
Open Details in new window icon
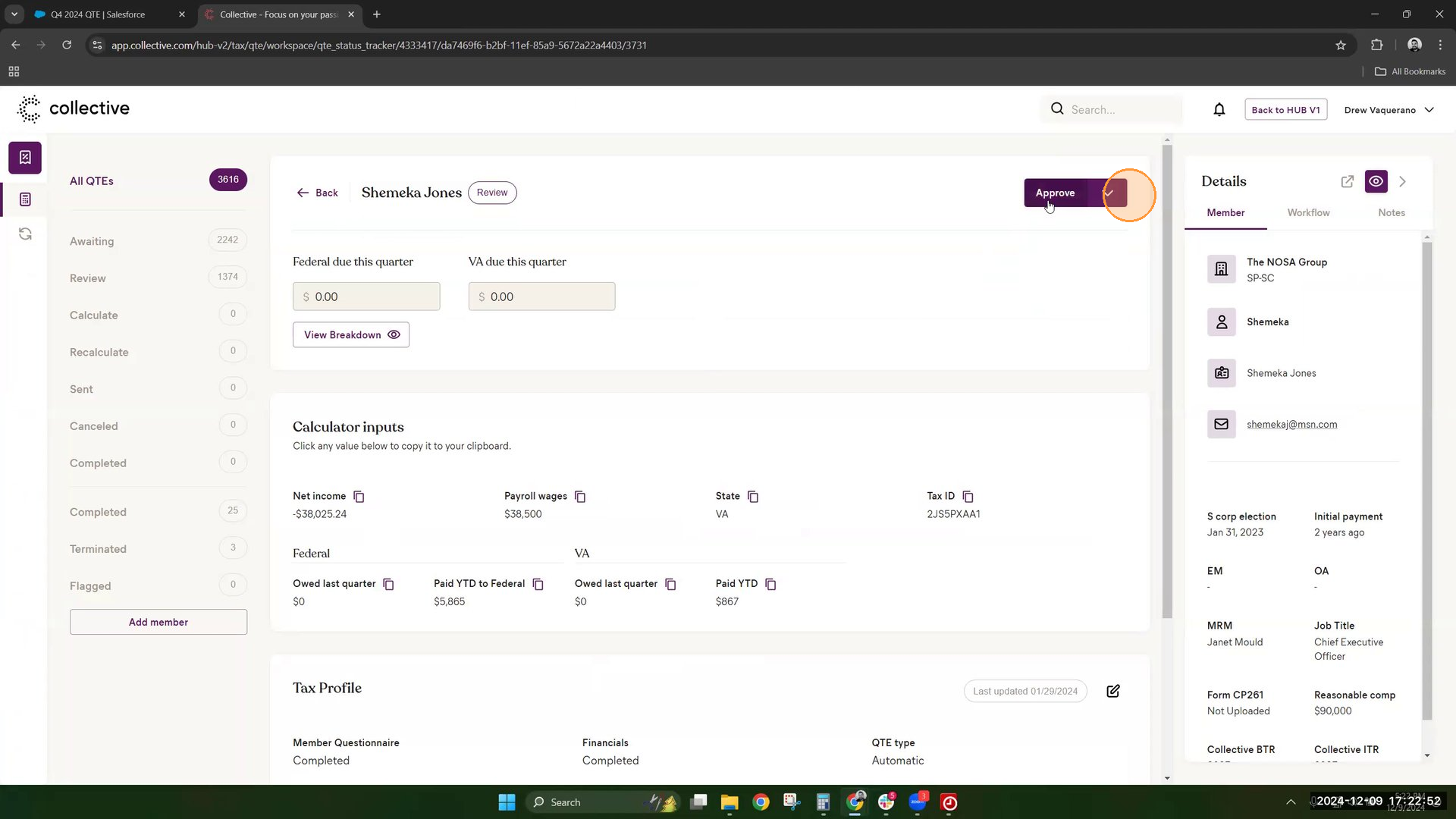1347,181
